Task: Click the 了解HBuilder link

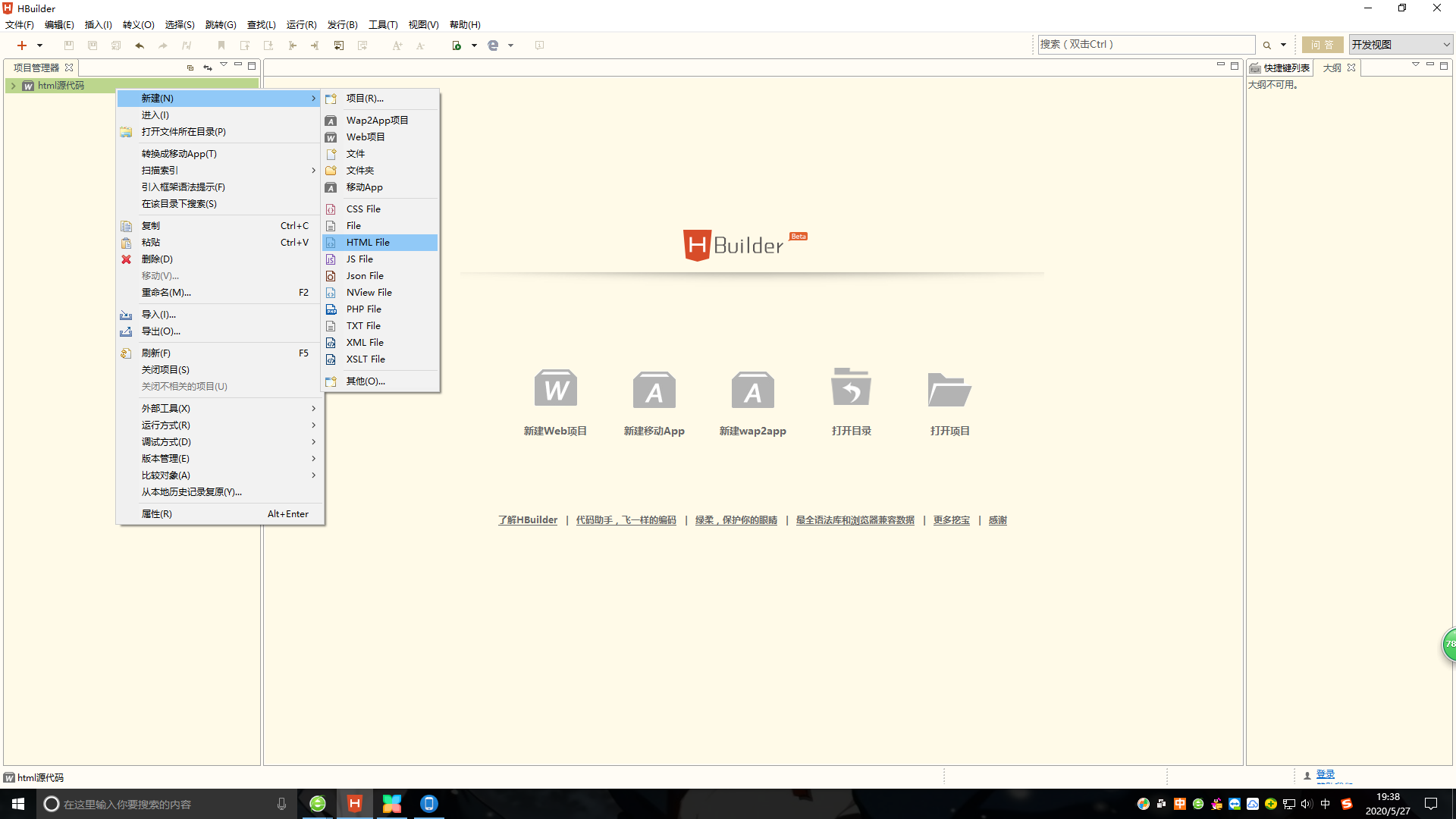Action: pos(528,520)
